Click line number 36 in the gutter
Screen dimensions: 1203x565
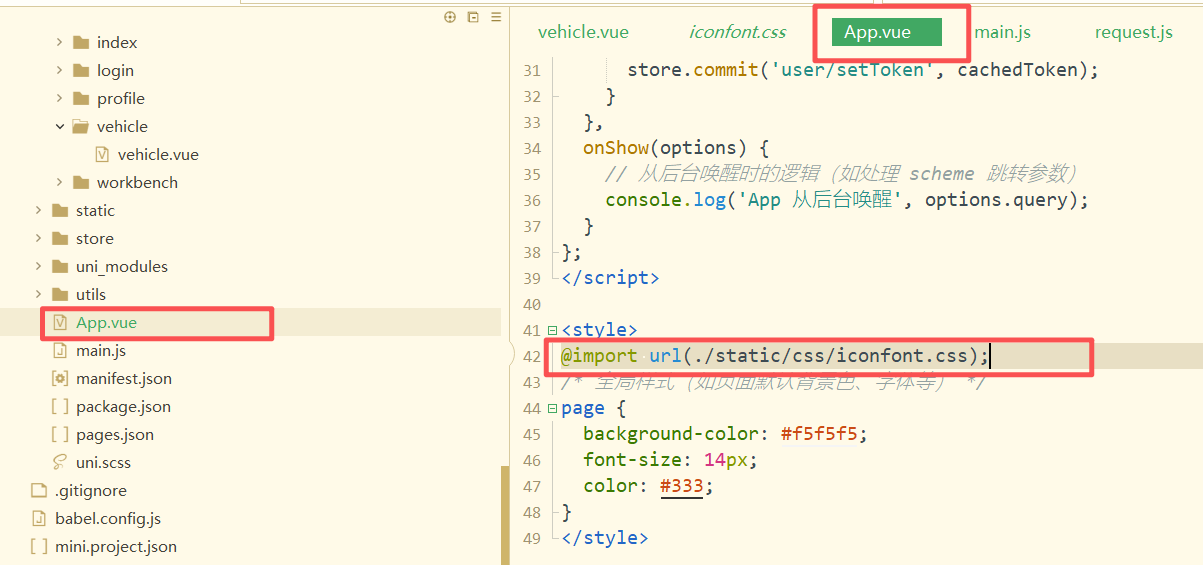pyautogui.click(x=531, y=201)
